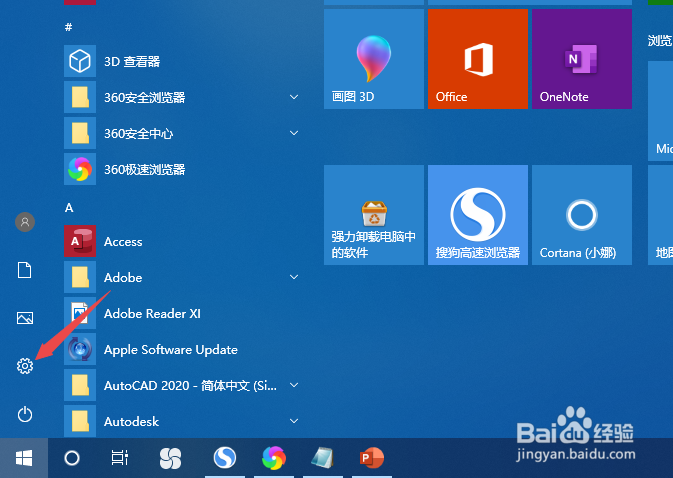Screen dimensions: 673x478
Task: Open the AutoCAD 2020 folder icon
Action: tap(80, 385)
